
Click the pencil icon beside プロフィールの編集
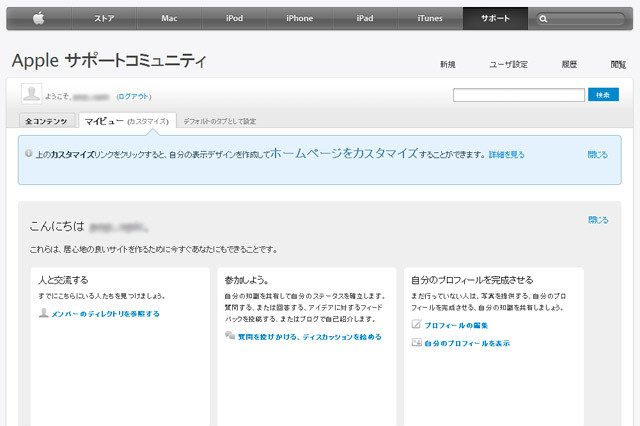pyautogui.click(x=416, y=324)
